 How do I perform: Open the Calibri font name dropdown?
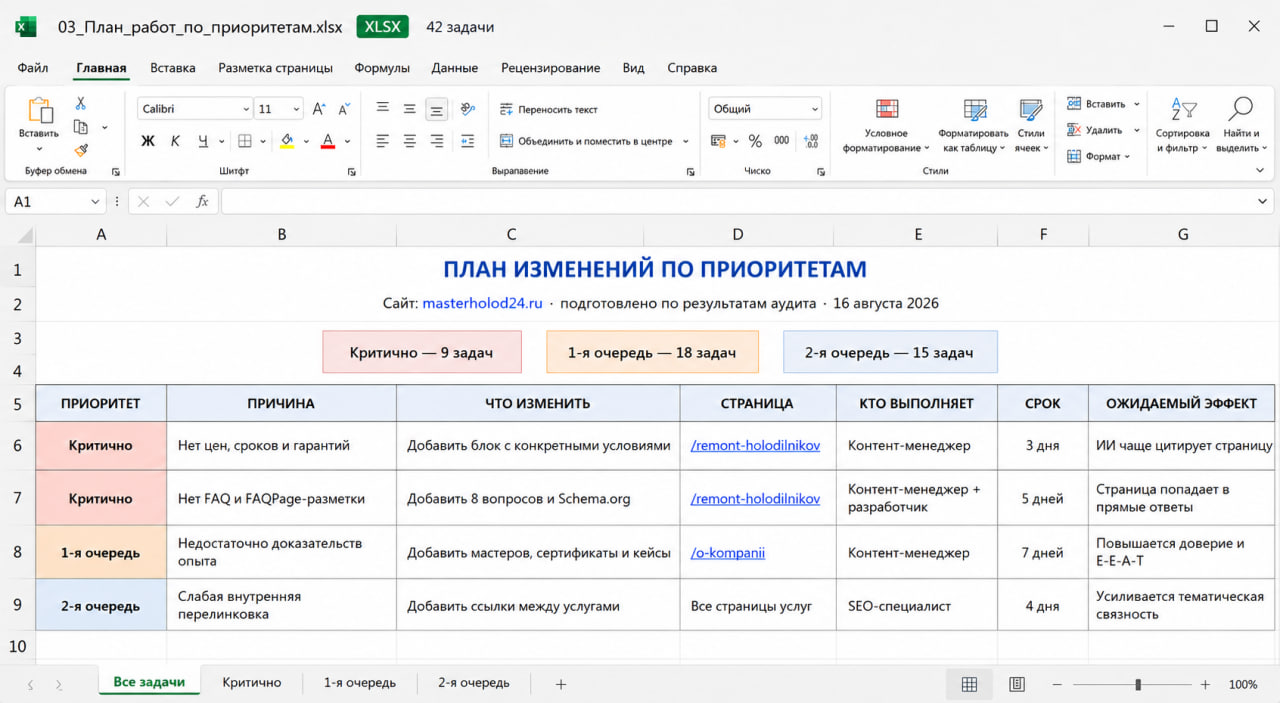click(x=246, y=109)
